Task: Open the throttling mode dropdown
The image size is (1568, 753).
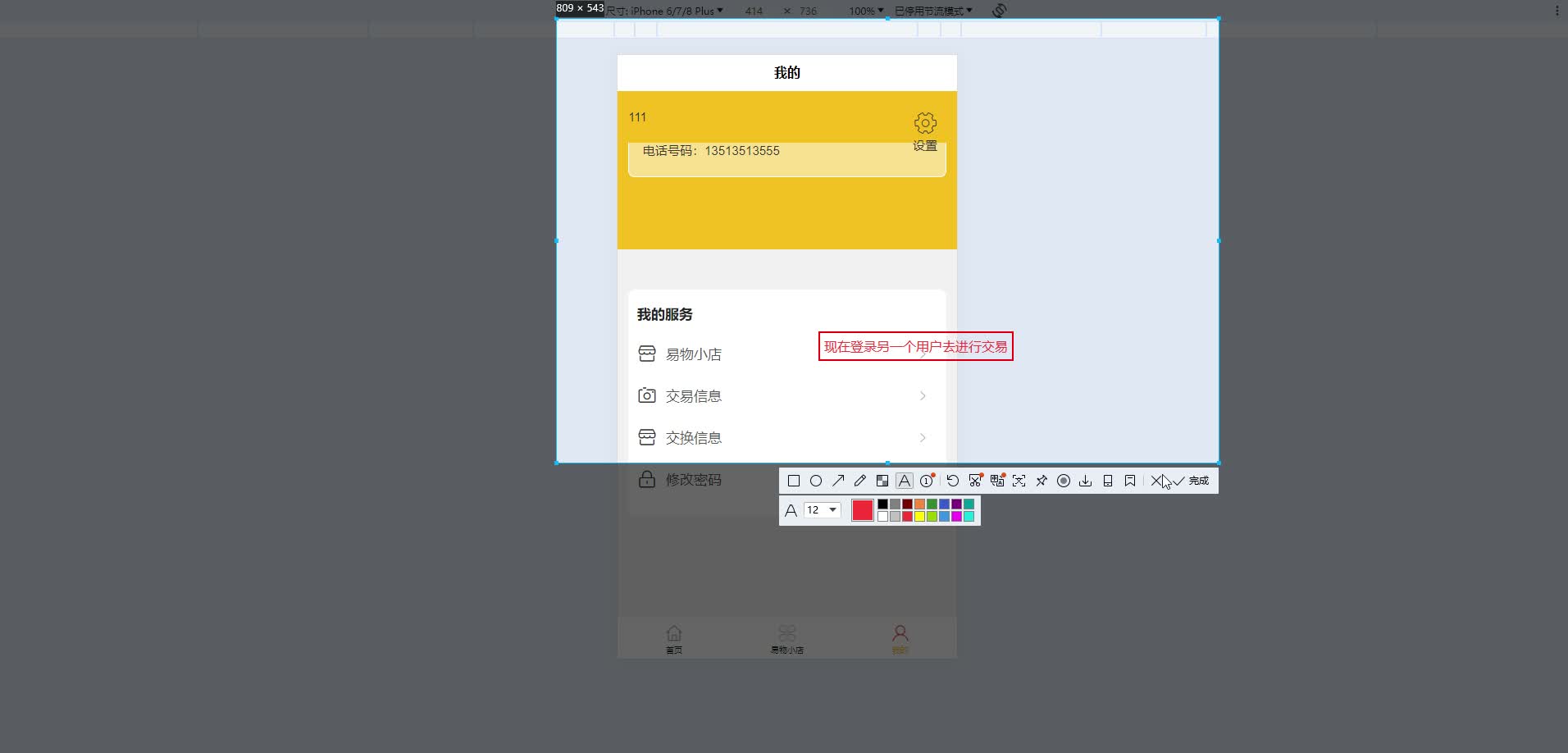Action: 933,11
